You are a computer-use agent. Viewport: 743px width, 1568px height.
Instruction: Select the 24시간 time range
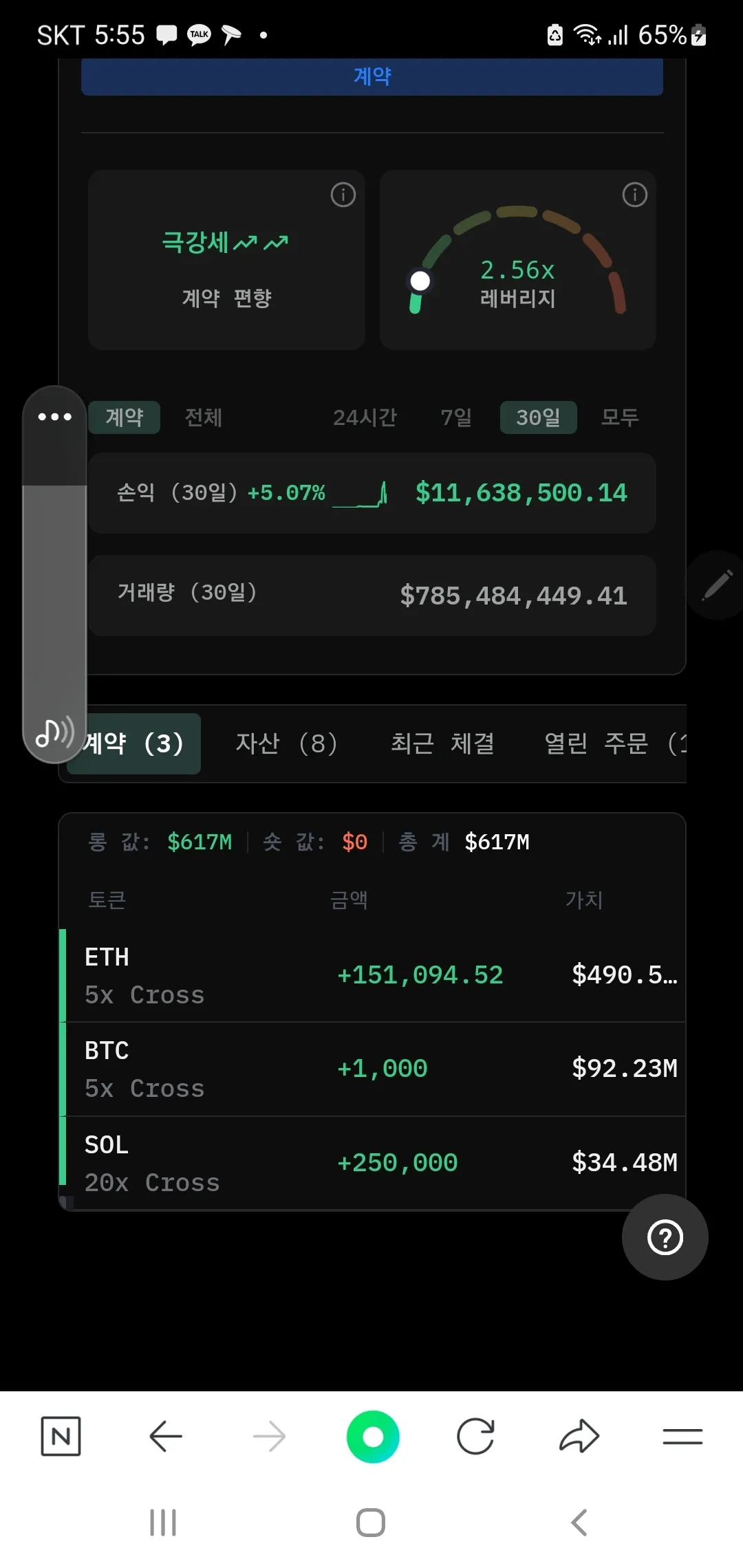pyautogui.click(x=365, y=417)
